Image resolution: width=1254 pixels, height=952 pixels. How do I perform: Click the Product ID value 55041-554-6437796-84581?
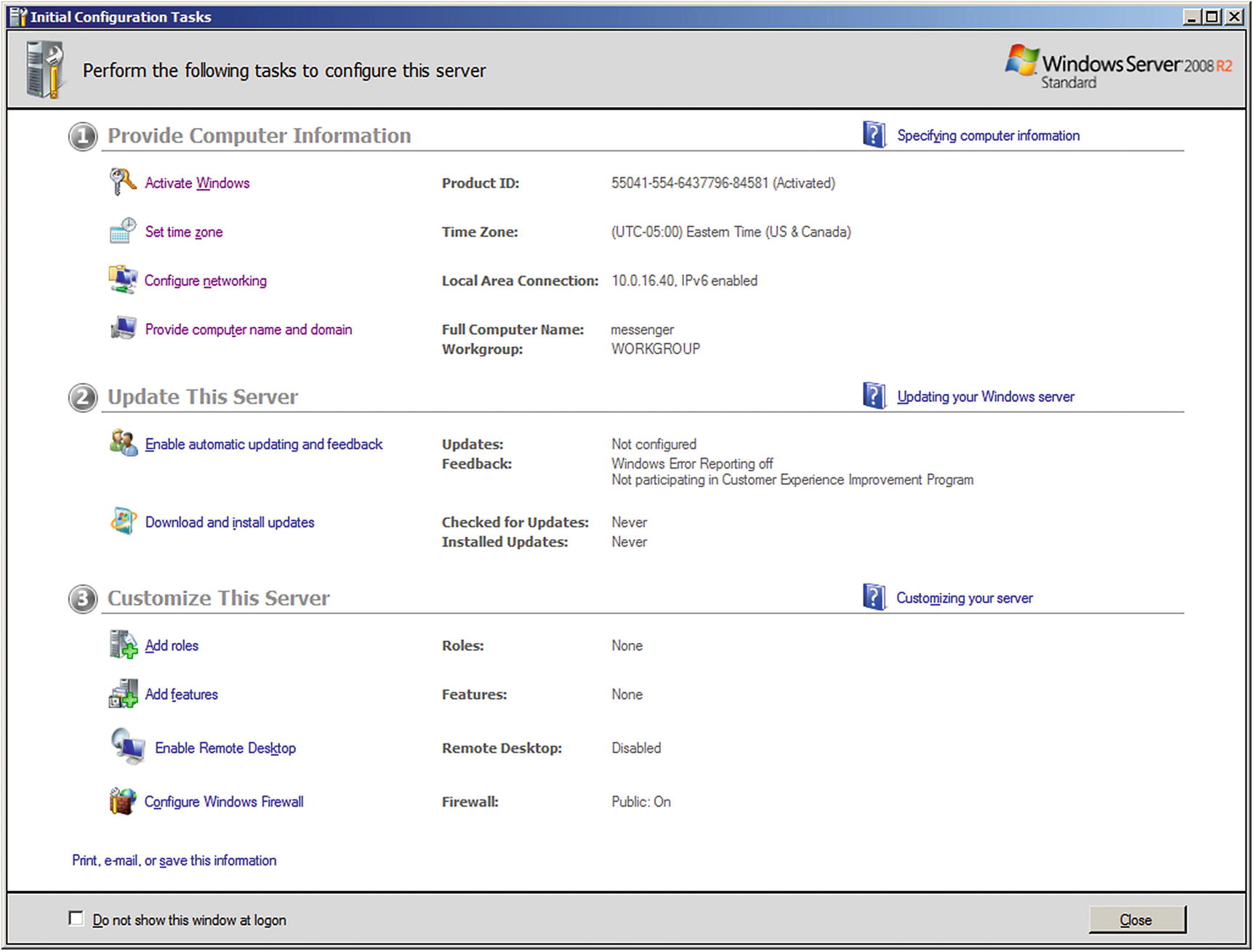pos(690,183)
